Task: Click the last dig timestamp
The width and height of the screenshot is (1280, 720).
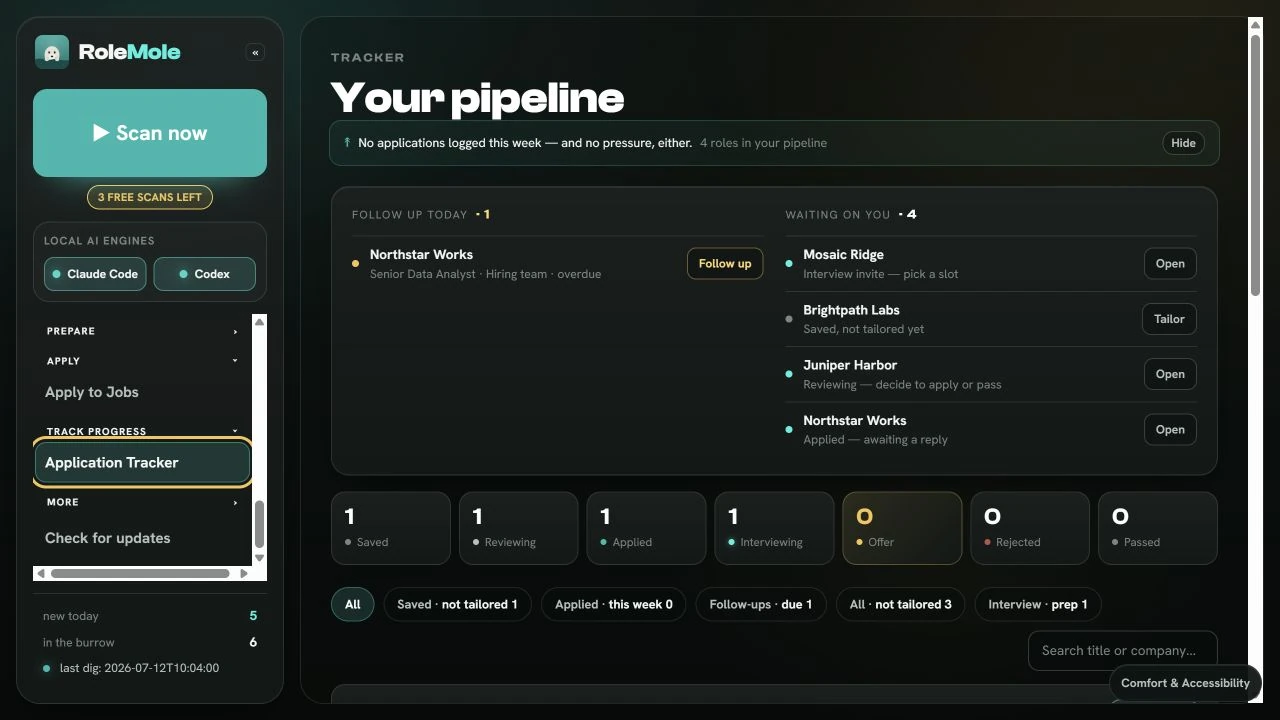Action: point(139,668)
